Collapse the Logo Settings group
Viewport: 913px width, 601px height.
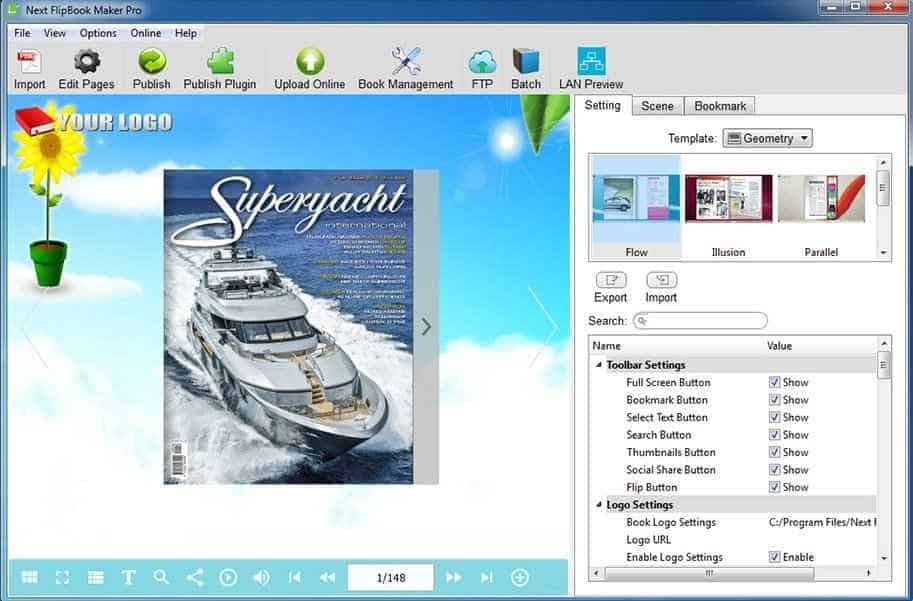tap(599, 504)
